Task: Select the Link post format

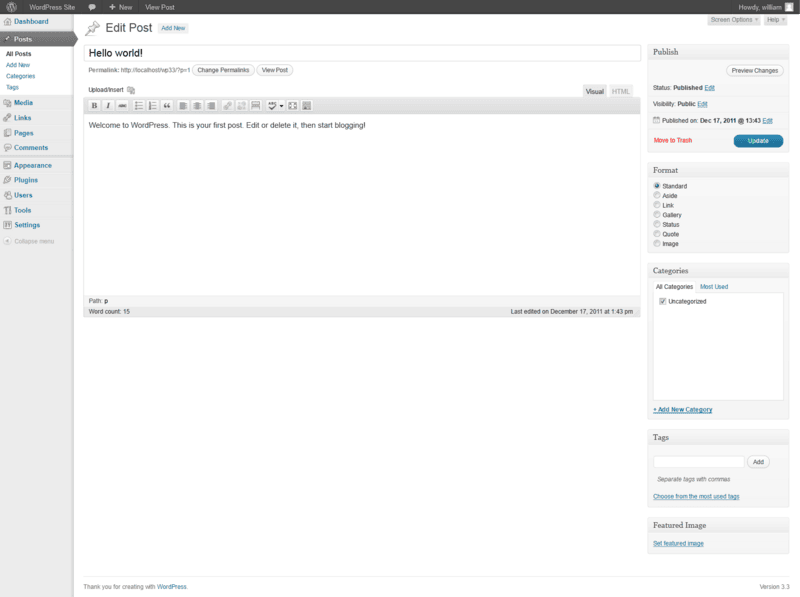Action: coord(657,205)
